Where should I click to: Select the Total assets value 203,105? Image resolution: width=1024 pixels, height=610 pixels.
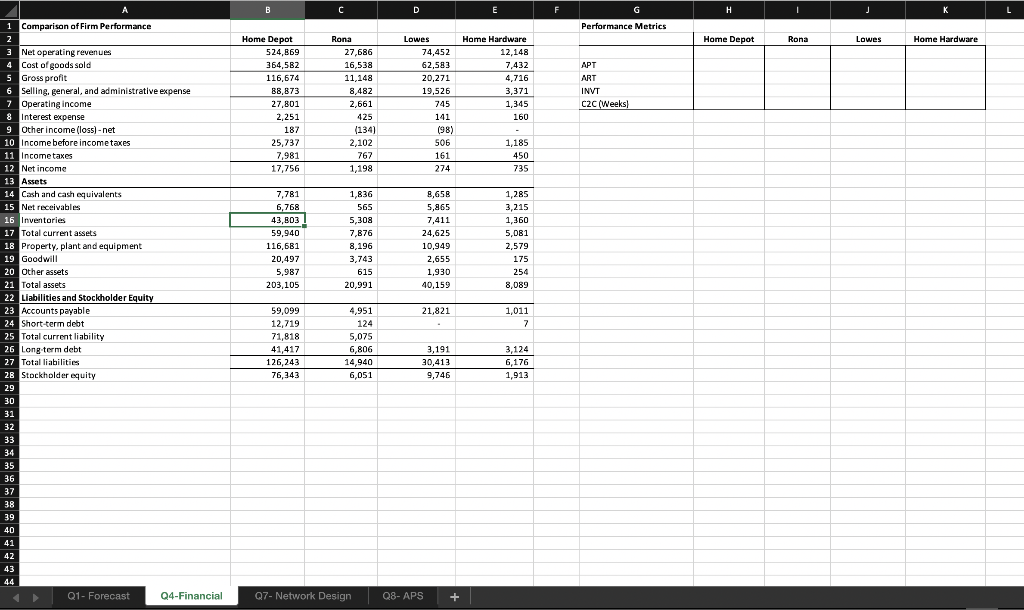tap(267, 285)
